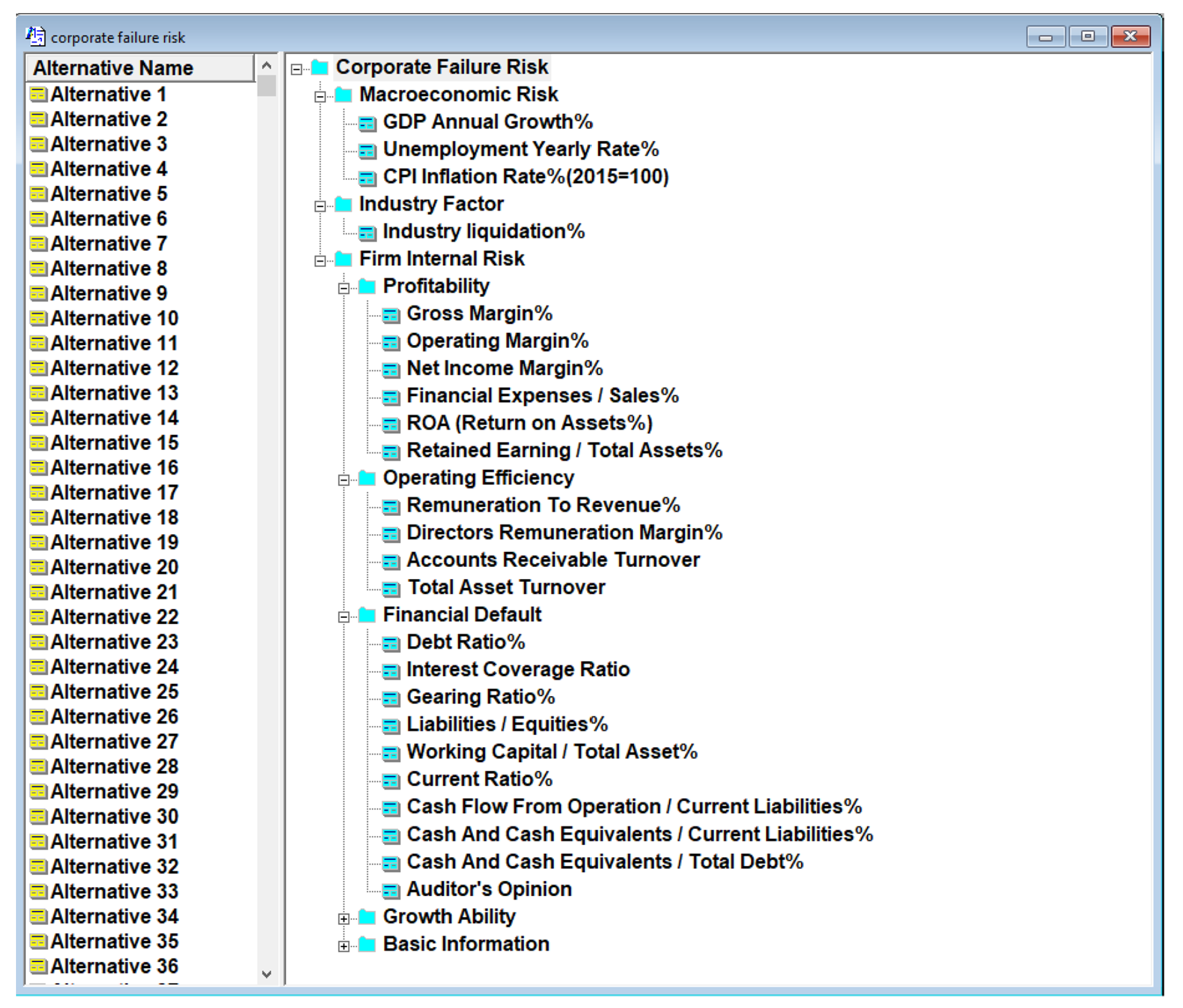
Task: Click the Total Asset Turnover attribute icon
Action: tap(390, 589)
